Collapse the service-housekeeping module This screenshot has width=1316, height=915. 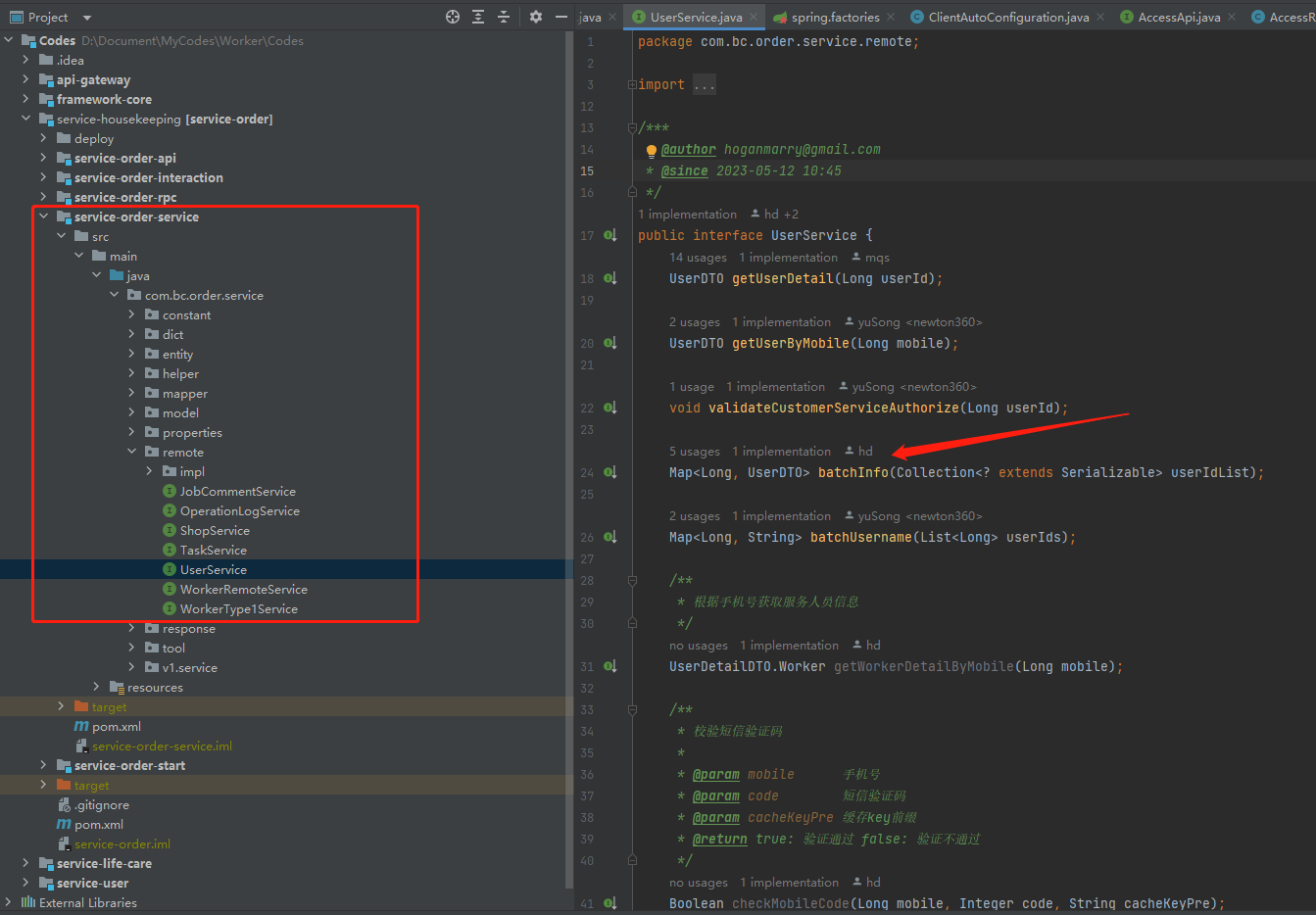pyautogui.click(x=26, y=119)
